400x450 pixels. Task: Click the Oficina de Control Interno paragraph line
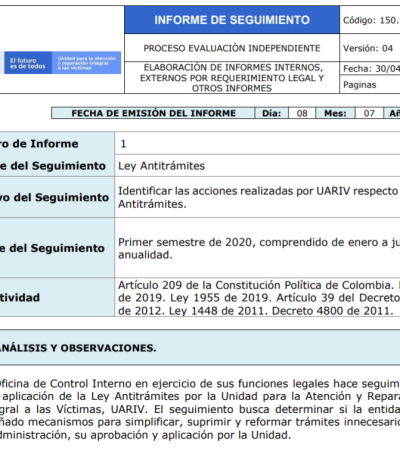(x=200, y=384)
